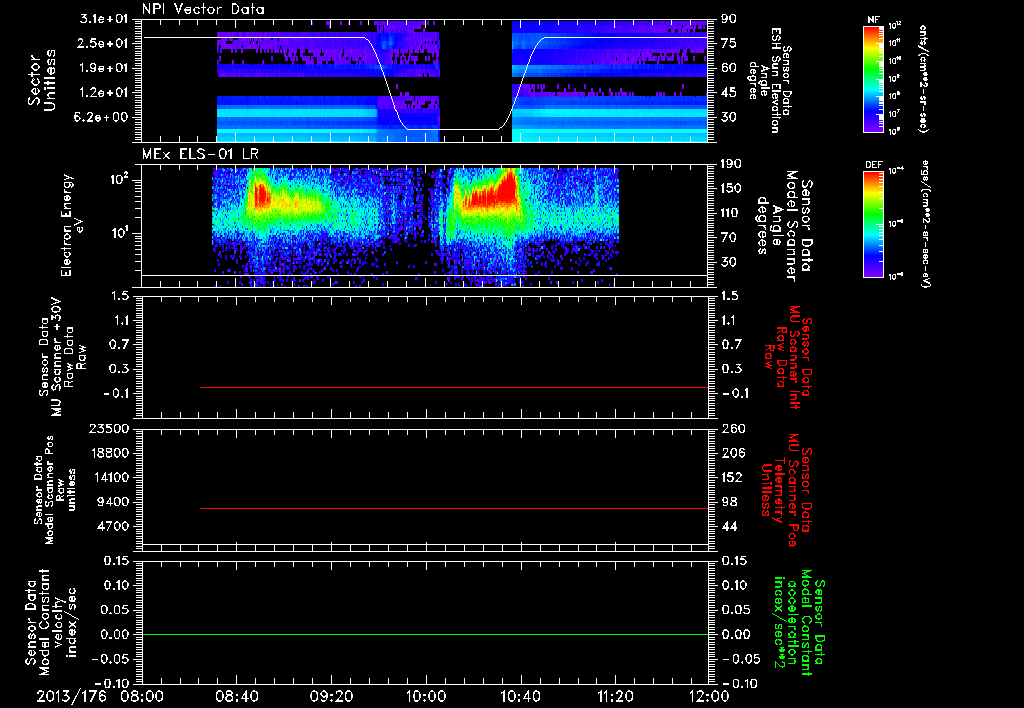Viewport: 1024px width, 708px height.
Task: Click the red line in the Scanner Pos panel
Action: [454, 508]
